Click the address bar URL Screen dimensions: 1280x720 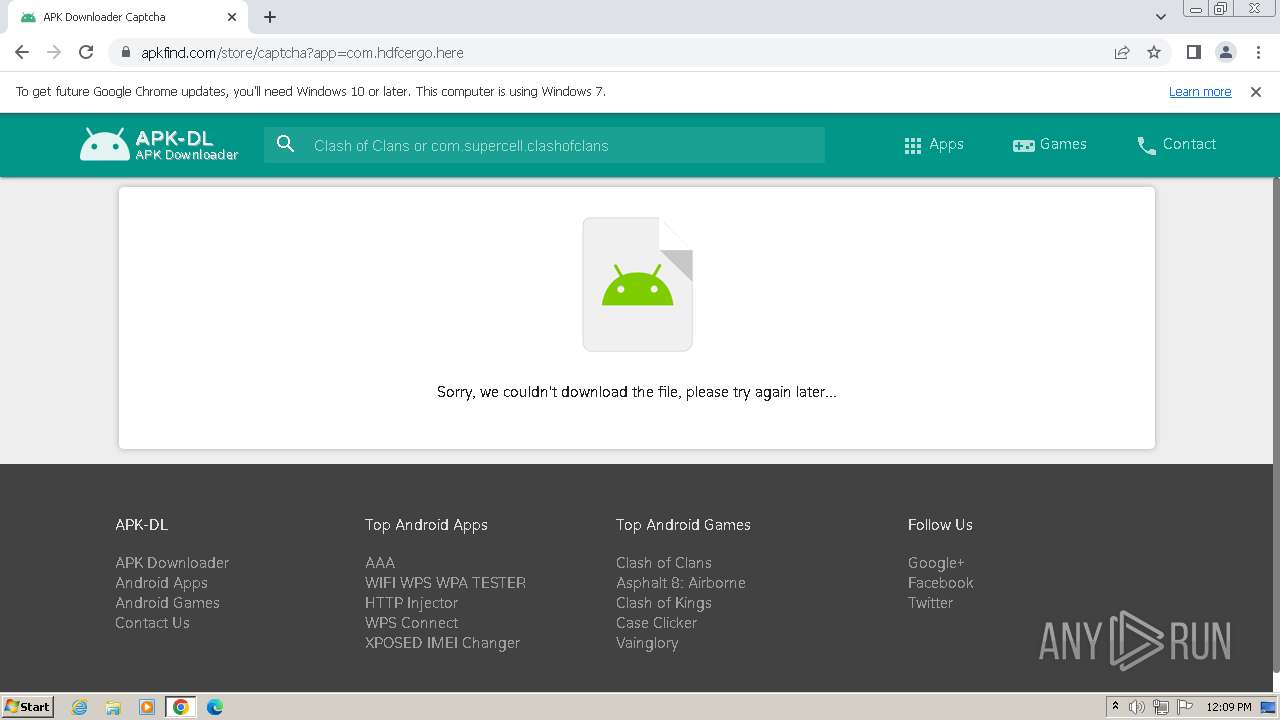tap(302, 52)
